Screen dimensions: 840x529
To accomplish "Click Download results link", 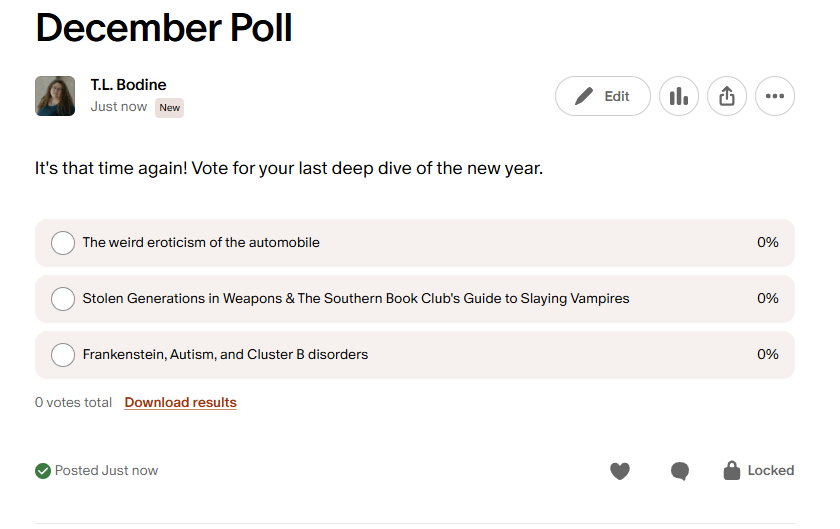I will pyautogui.click(x=180, y=403).
